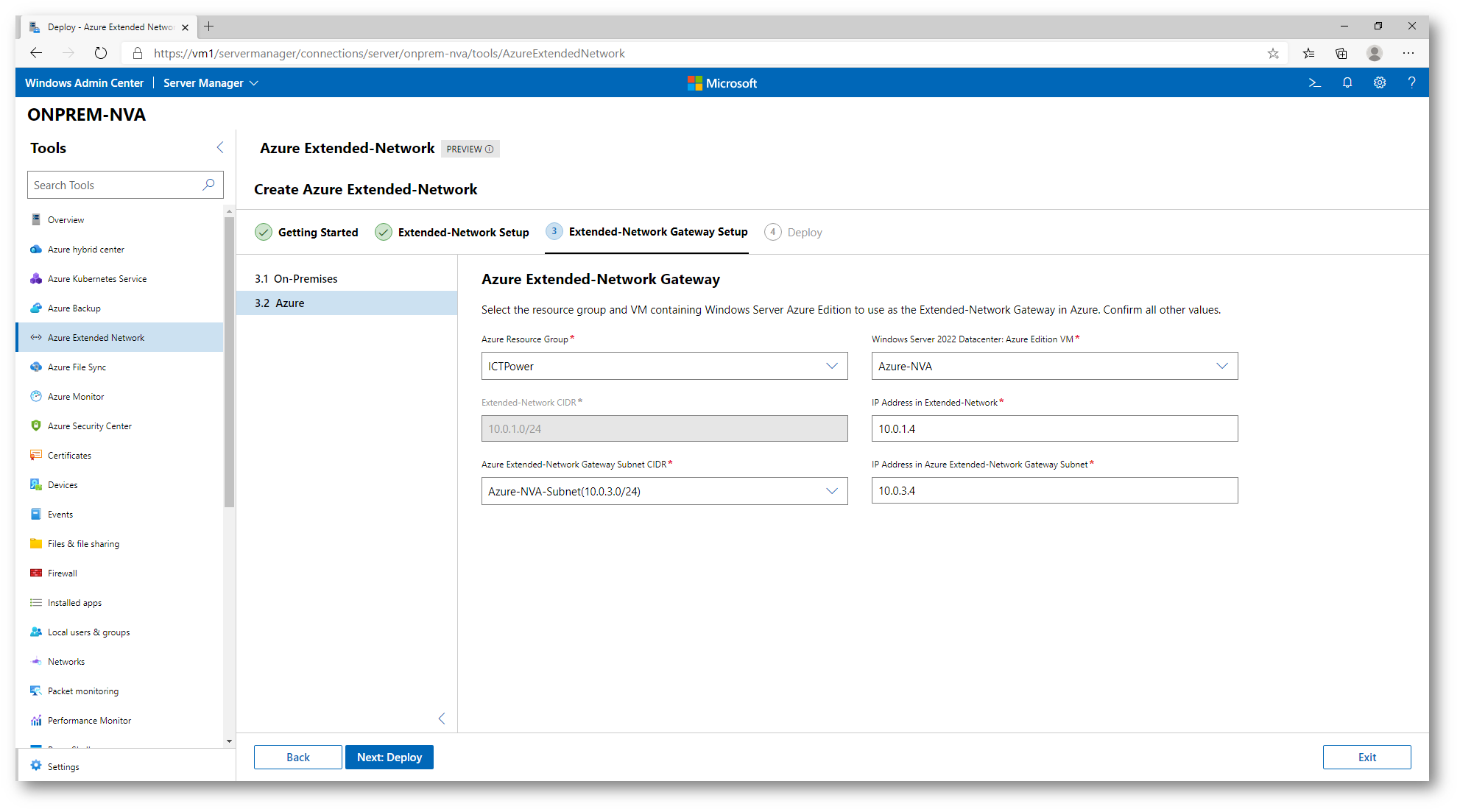Click the Azure Kubernetes Service icon

[36, 278]
